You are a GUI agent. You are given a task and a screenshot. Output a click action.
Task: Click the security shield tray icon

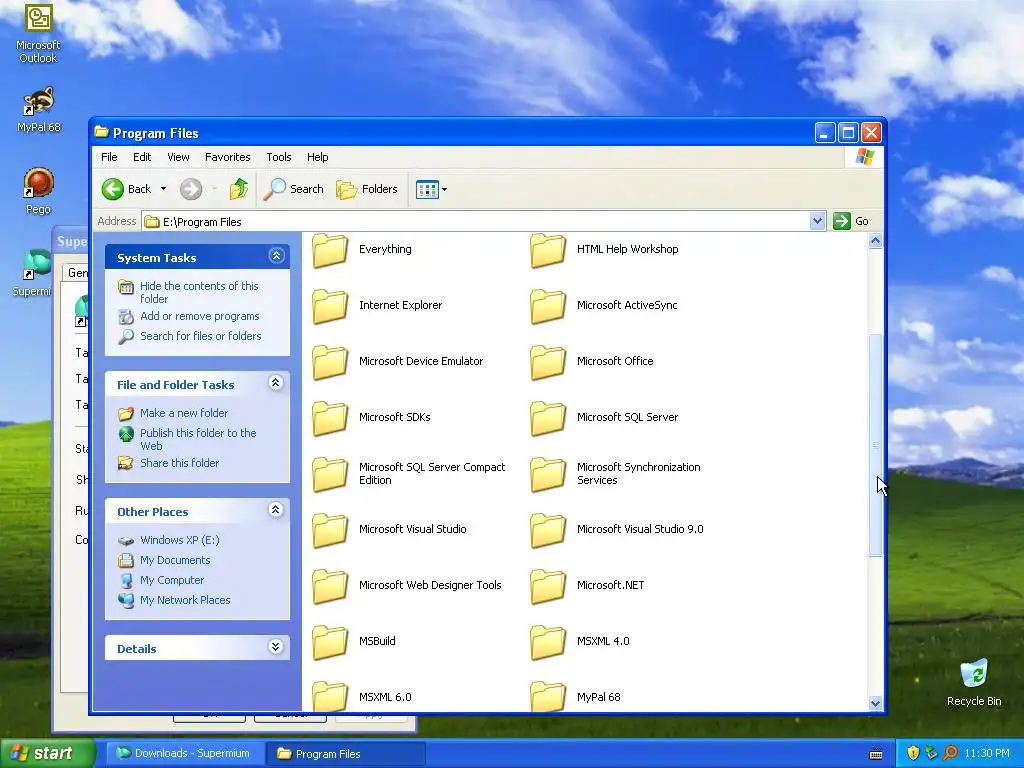(913, 754)
